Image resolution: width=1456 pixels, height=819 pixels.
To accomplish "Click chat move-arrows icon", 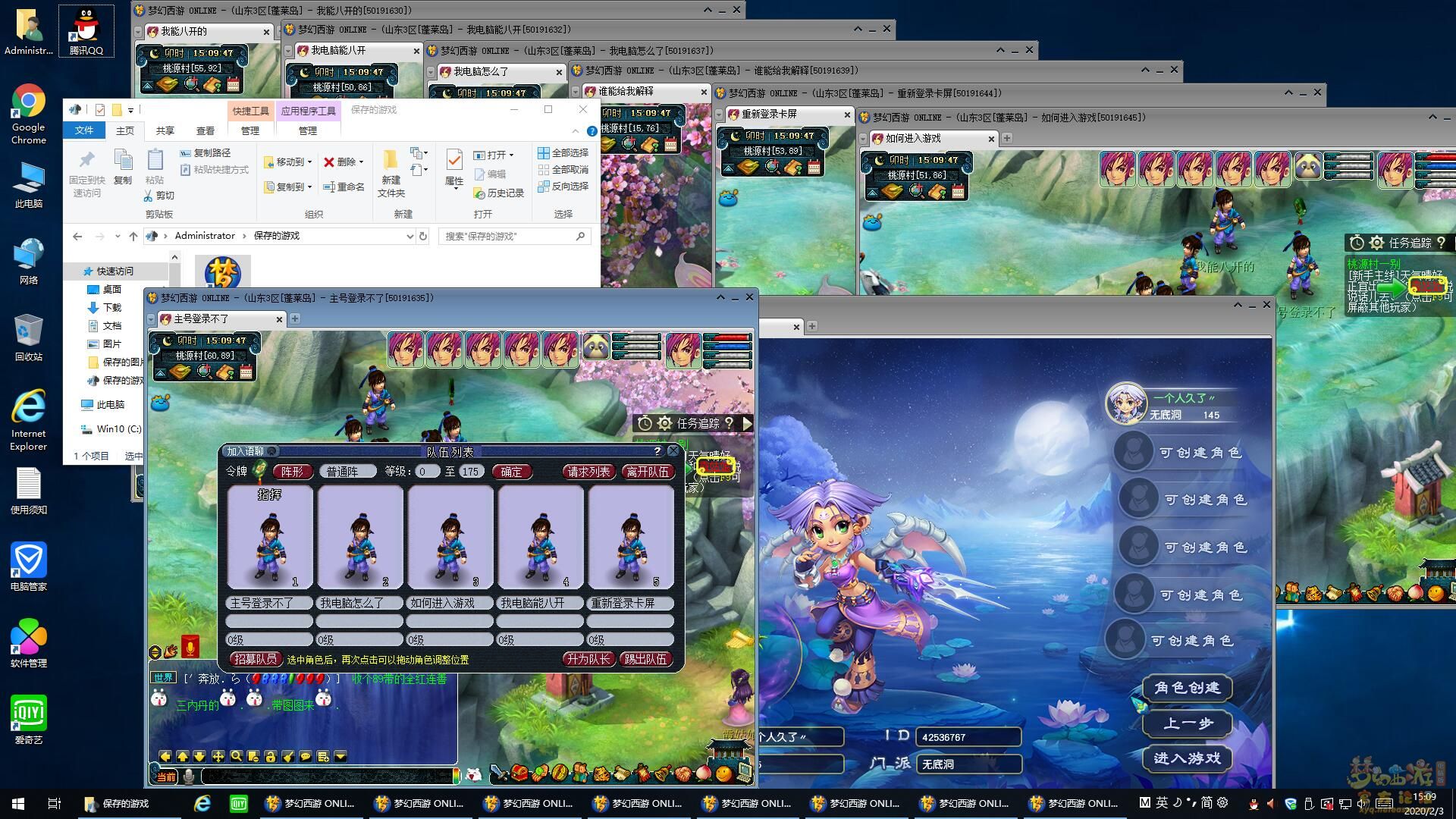I will 218,756.
